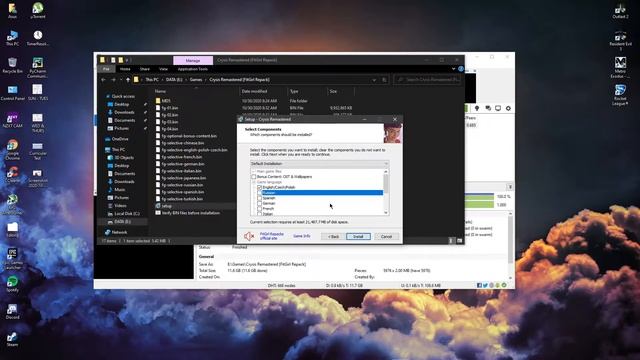Check the German language checkbox
The image size is (640, 360).
259,203
